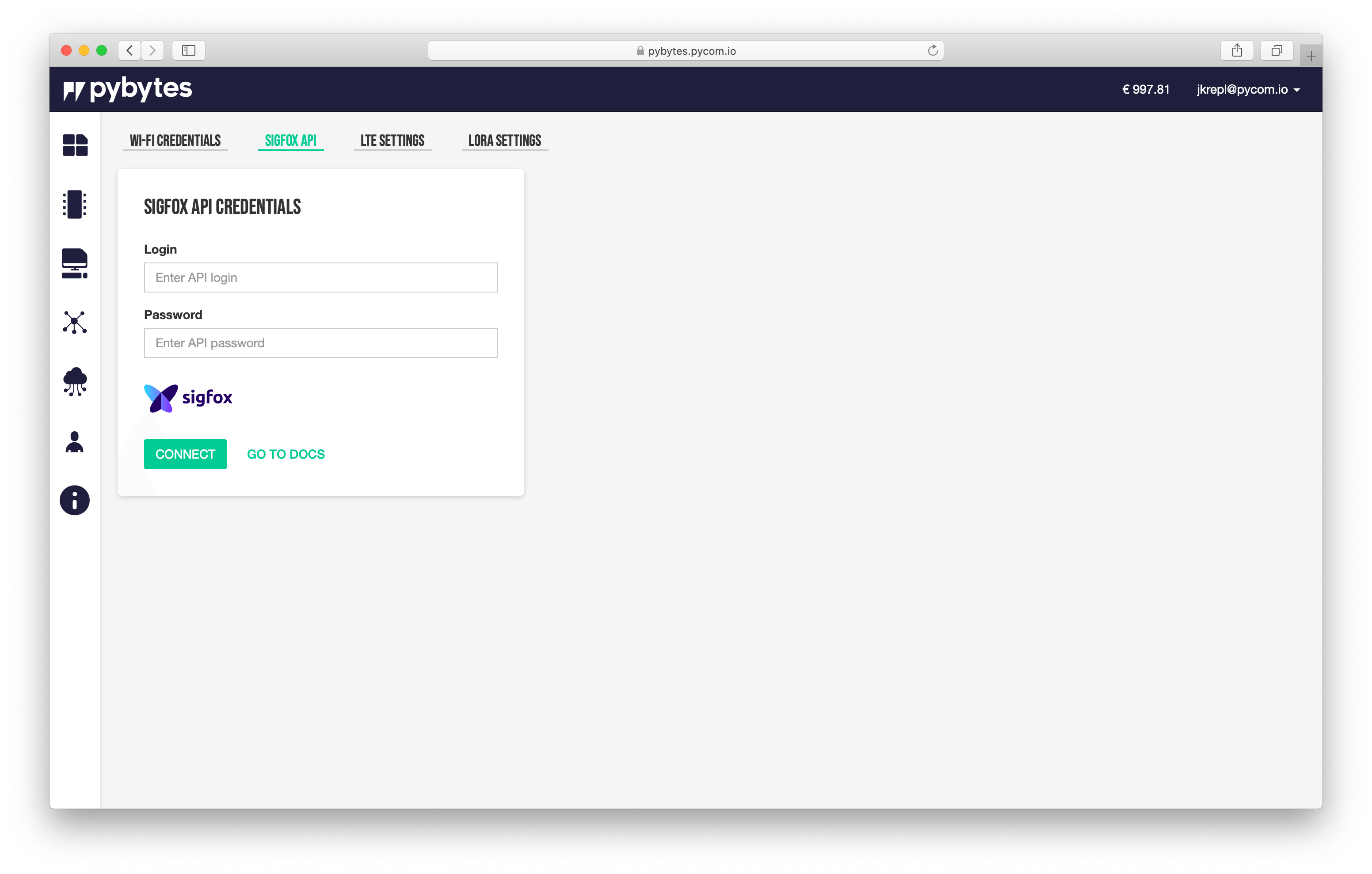Open the cloud integrations sidebar icon
The image size is (1372, 874).
75,382
